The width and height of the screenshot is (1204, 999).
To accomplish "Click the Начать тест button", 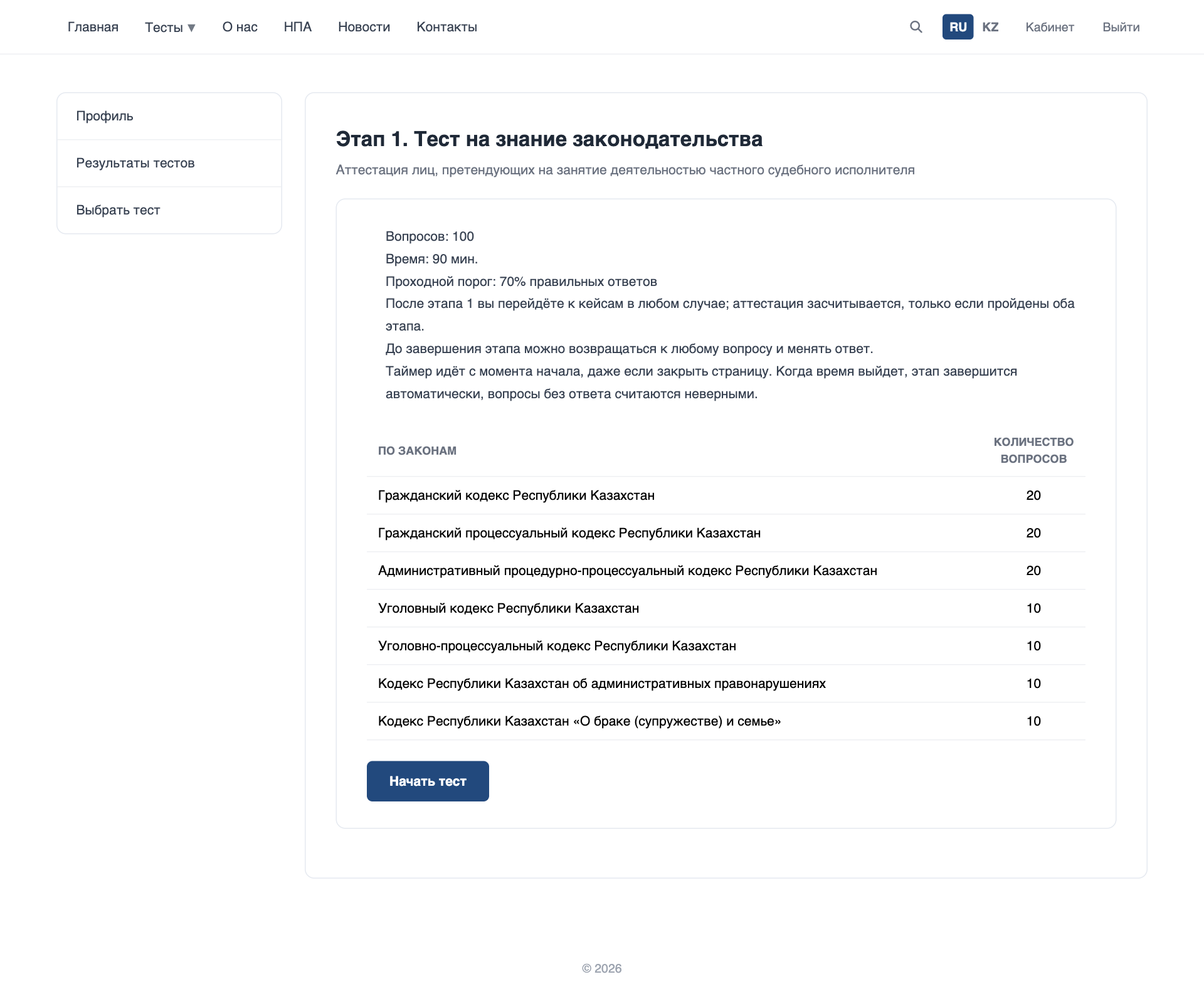I will 428,781.
